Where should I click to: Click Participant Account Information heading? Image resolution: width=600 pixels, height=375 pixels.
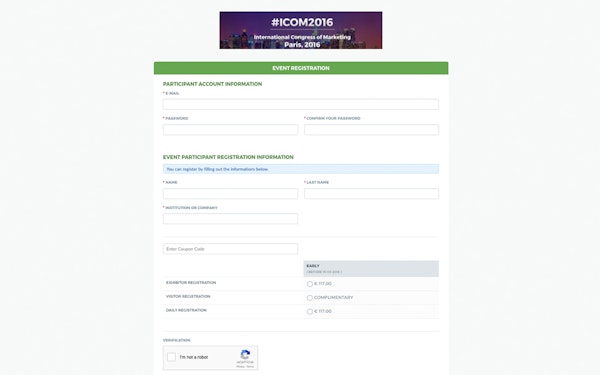coord(212,84)
